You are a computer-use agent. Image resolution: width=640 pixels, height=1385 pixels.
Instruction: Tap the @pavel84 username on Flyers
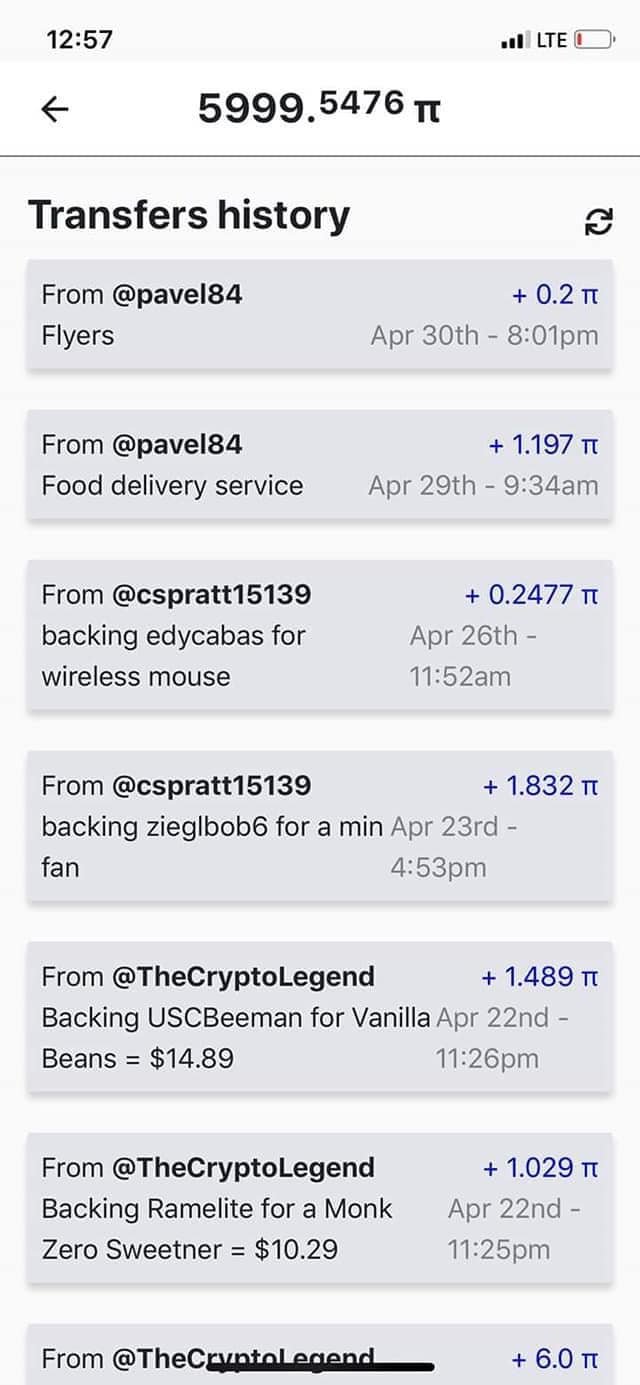pos(178,295)
